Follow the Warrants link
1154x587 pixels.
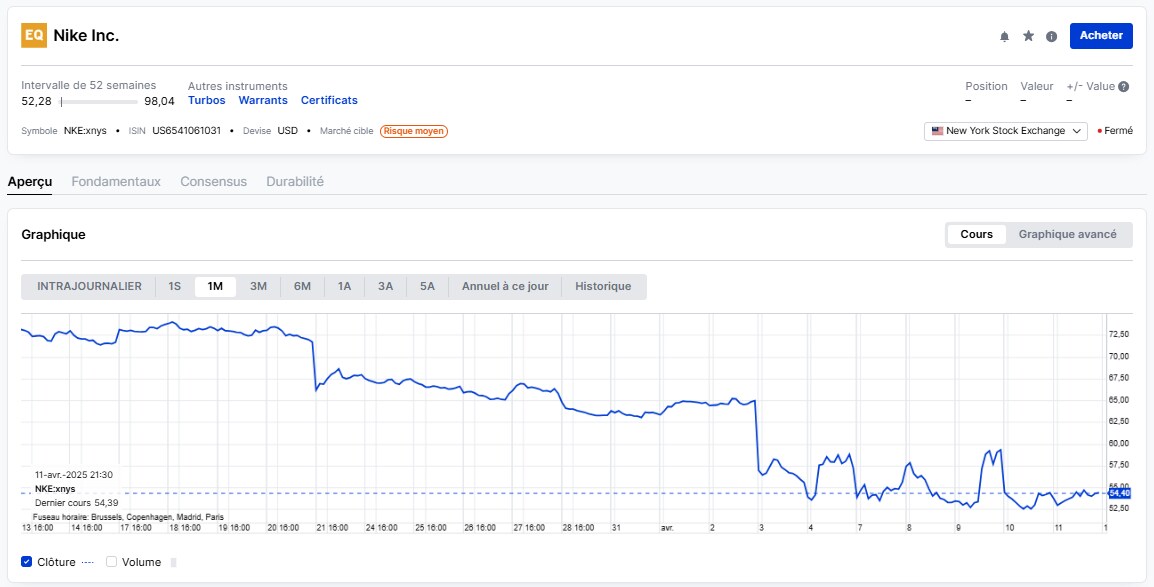[263, 100]
